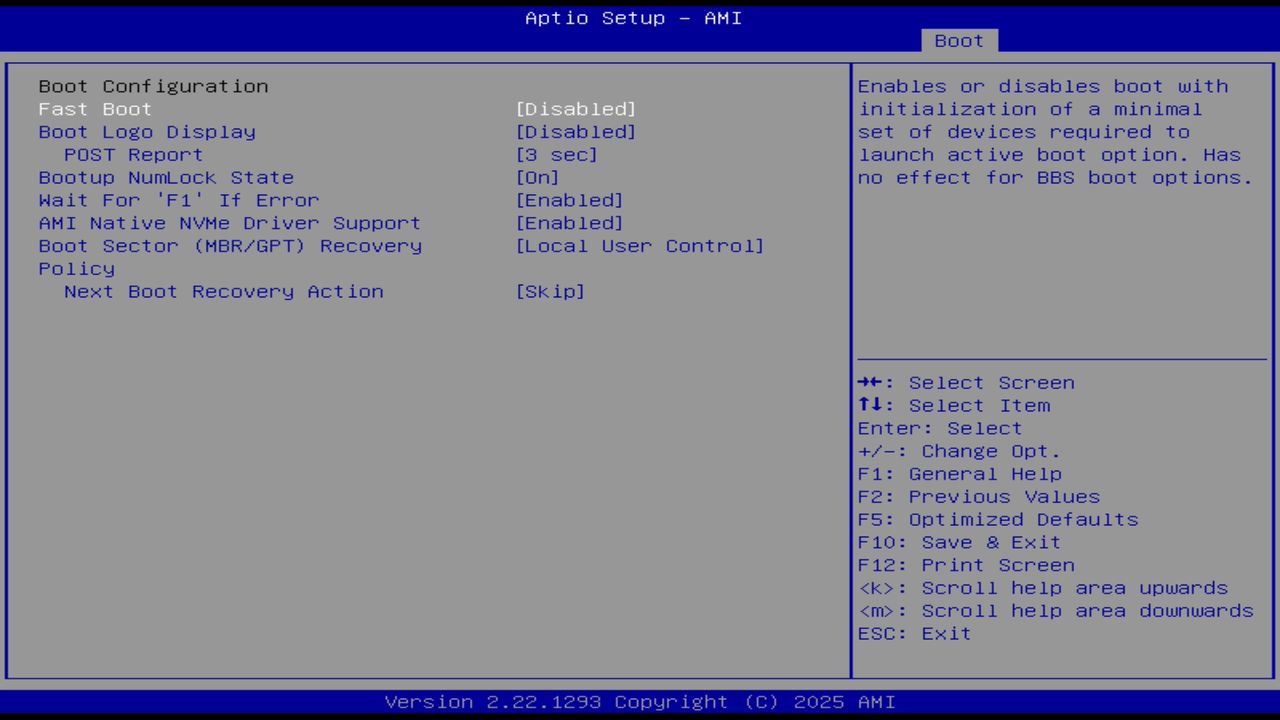Click the [Enabled] value for NVMe support
Screen dimensions: 1280x720
tap(569, 223)
